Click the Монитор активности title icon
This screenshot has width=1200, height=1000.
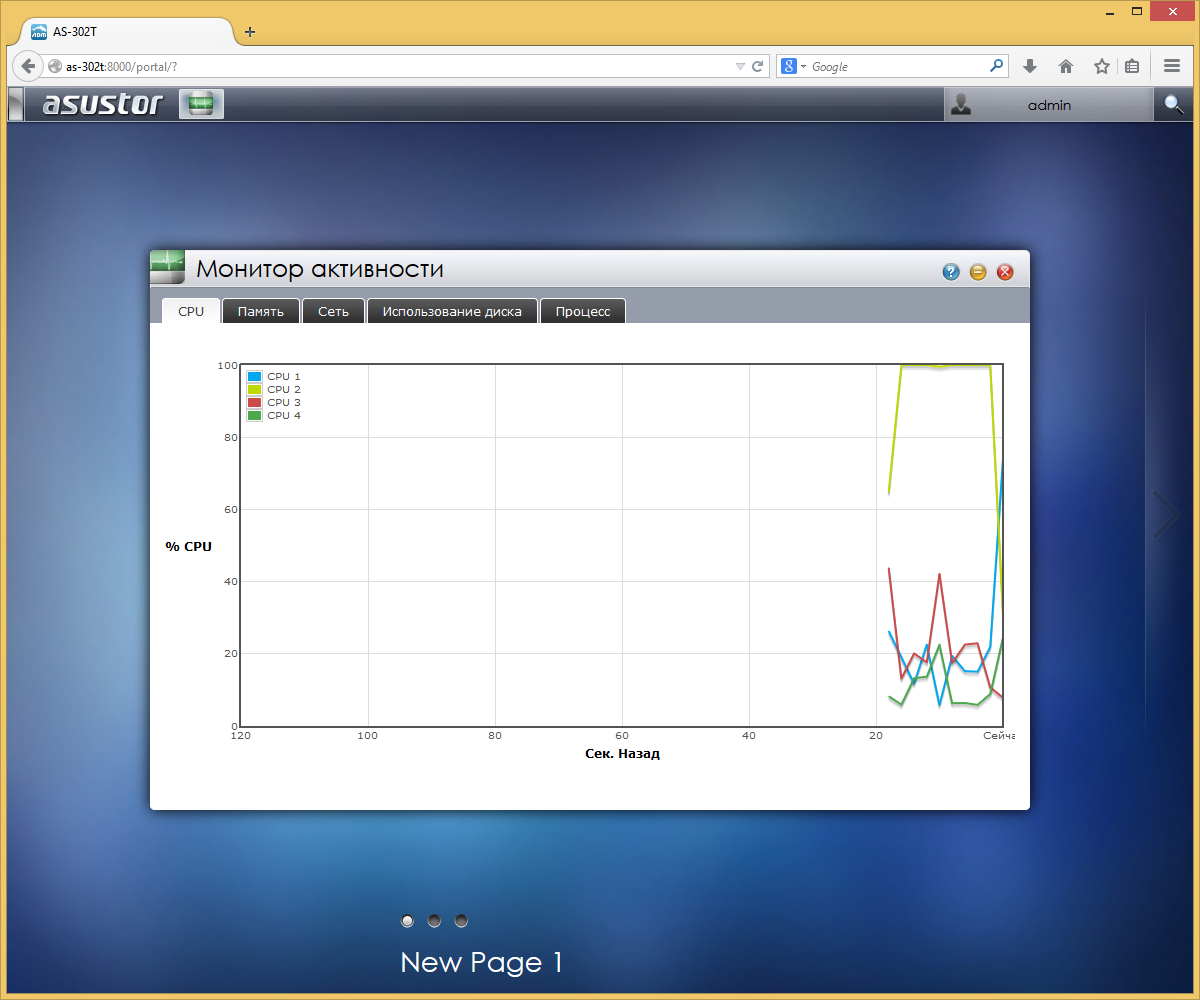point(167,267)
